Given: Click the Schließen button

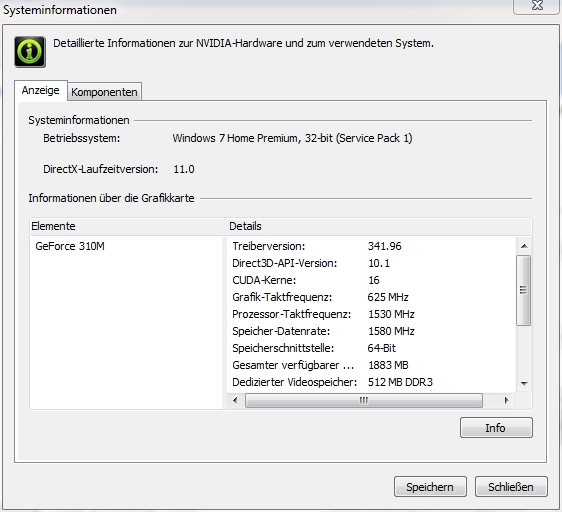Looking at the screenshot, I should (x=511, y=487).
